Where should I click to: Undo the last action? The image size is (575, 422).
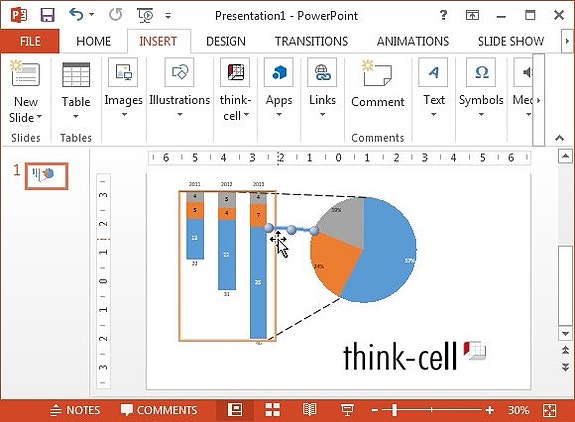[76, 15]
